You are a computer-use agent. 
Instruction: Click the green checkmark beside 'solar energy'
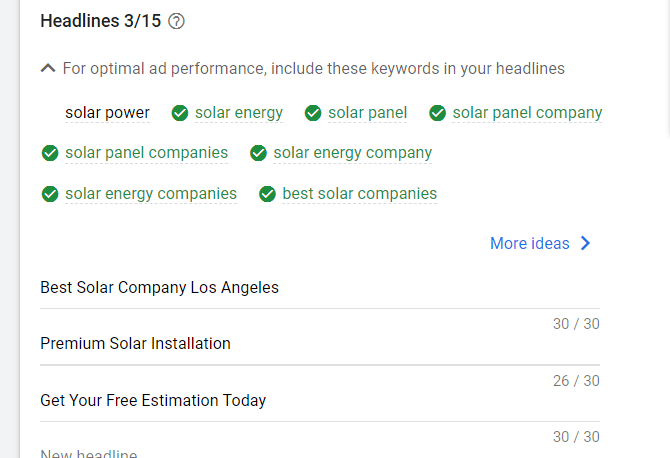[x=180, y=113]
